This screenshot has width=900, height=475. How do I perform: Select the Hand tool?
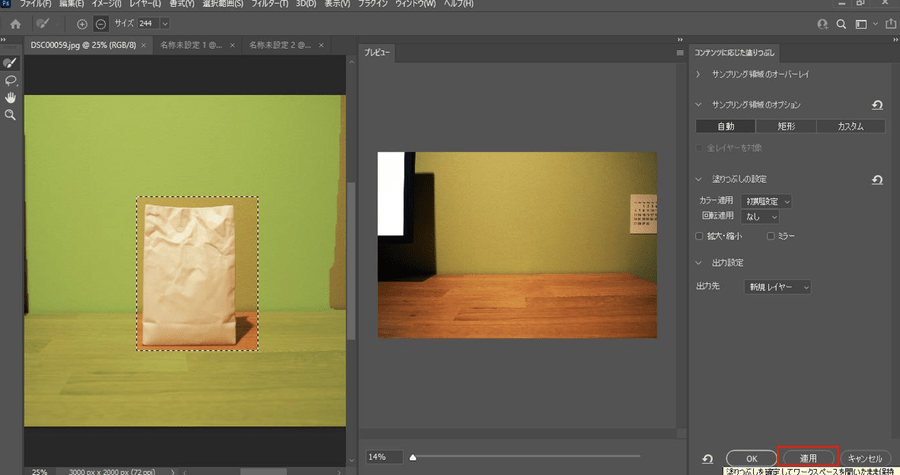pyautogui.click(x=11, y=97)
